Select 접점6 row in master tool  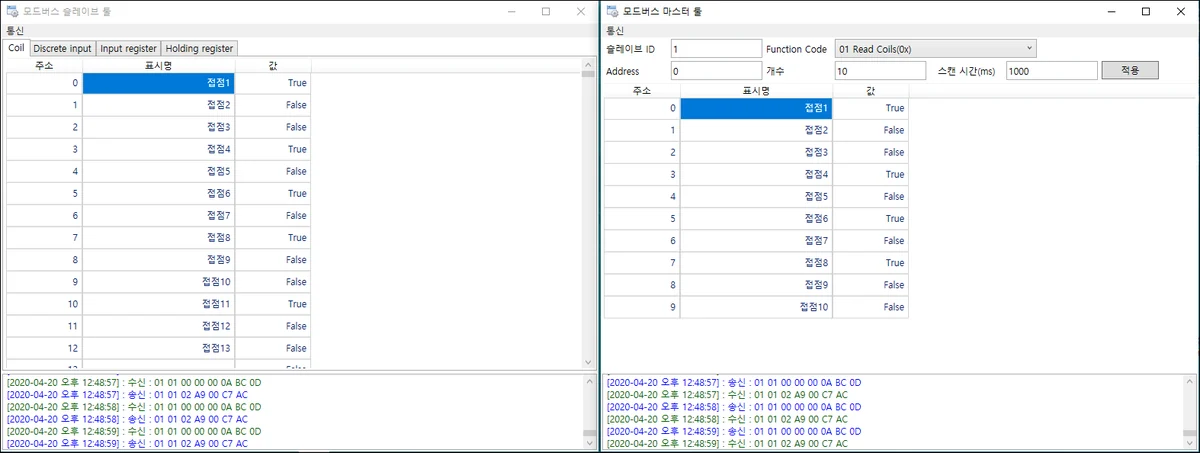[757, 218]
